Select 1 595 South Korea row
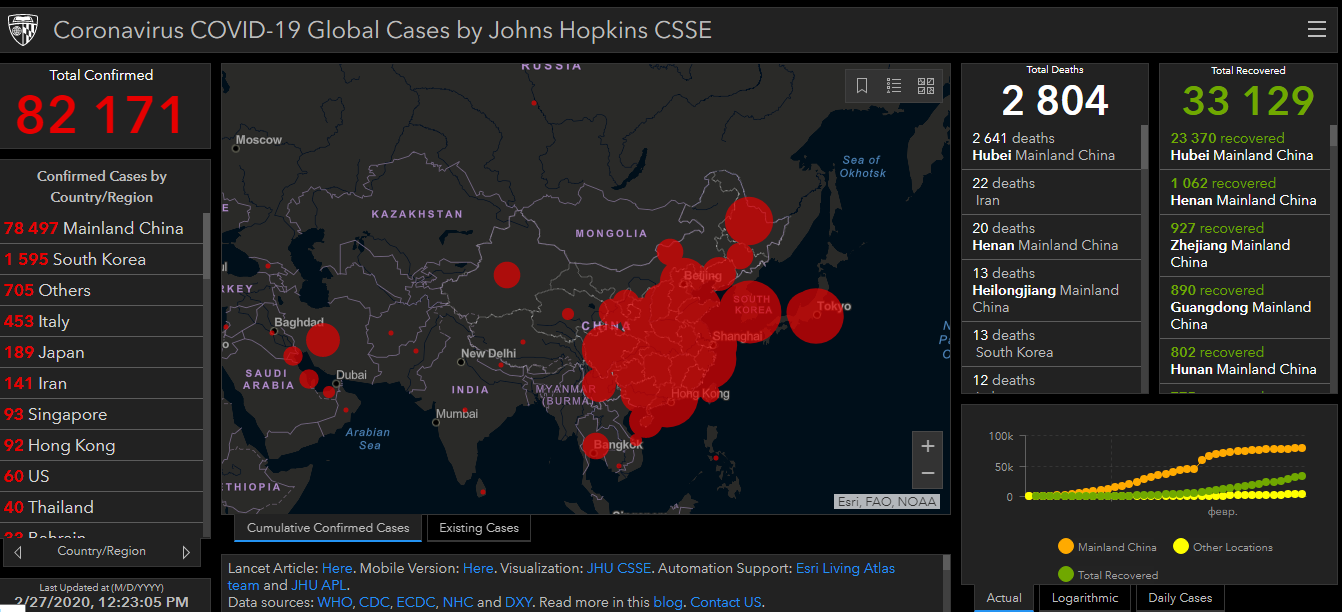The image size is (1342, 612). (101, 259)
